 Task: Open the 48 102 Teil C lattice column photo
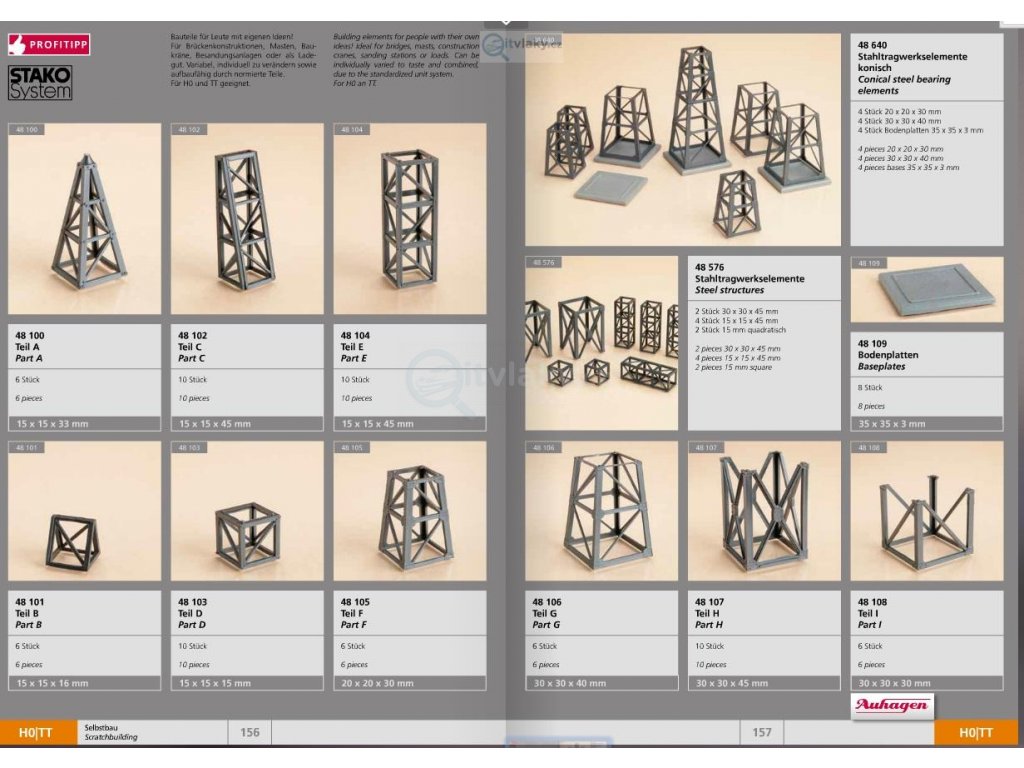[x=247, y=219]
